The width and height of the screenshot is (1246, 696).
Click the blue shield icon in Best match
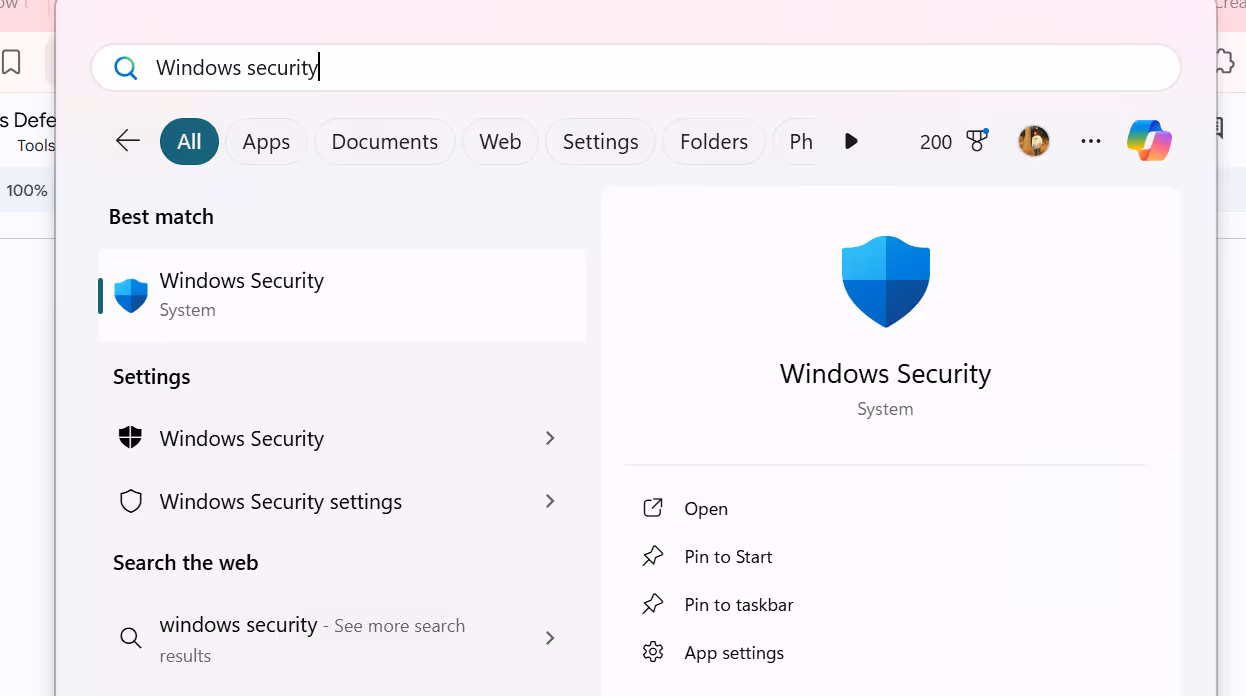(131, 295)
